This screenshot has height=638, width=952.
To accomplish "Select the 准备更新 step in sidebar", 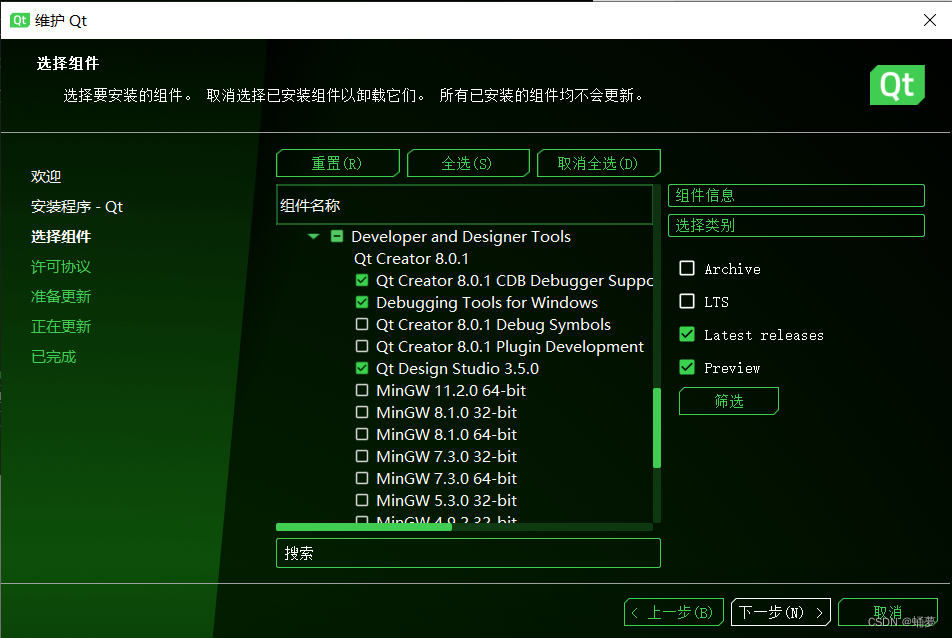I will point(61,296).
